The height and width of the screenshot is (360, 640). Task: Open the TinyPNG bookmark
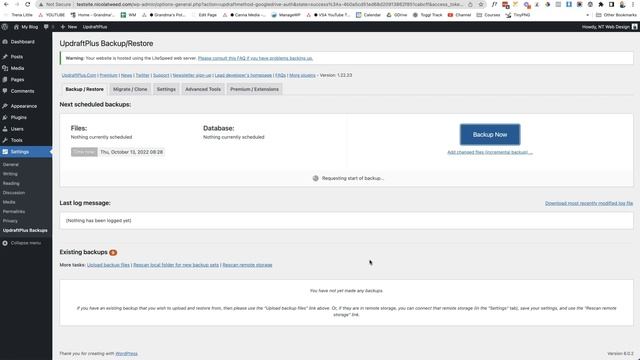[x=518, y=15]
